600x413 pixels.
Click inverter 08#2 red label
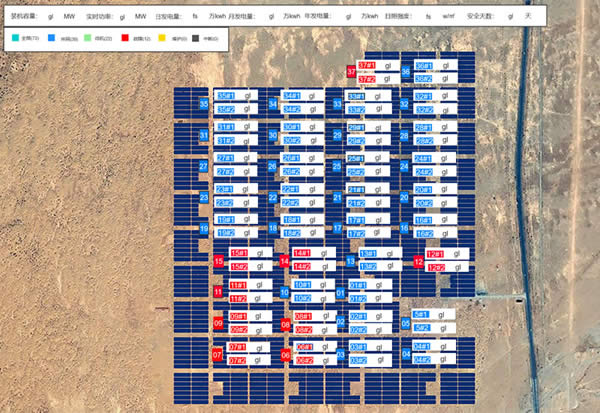(x=304, y=328)
